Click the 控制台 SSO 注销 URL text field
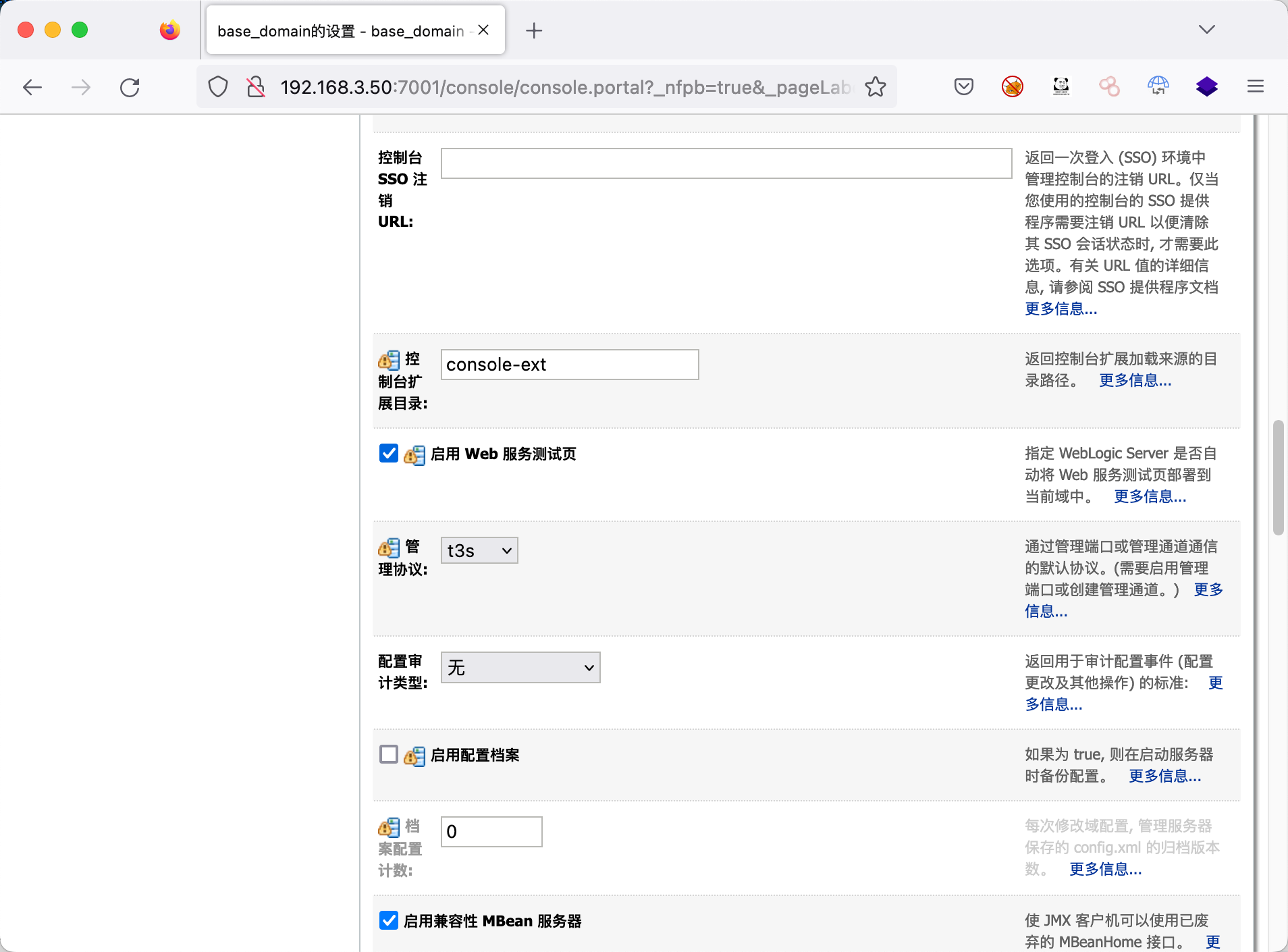 [x=726, y=163]
